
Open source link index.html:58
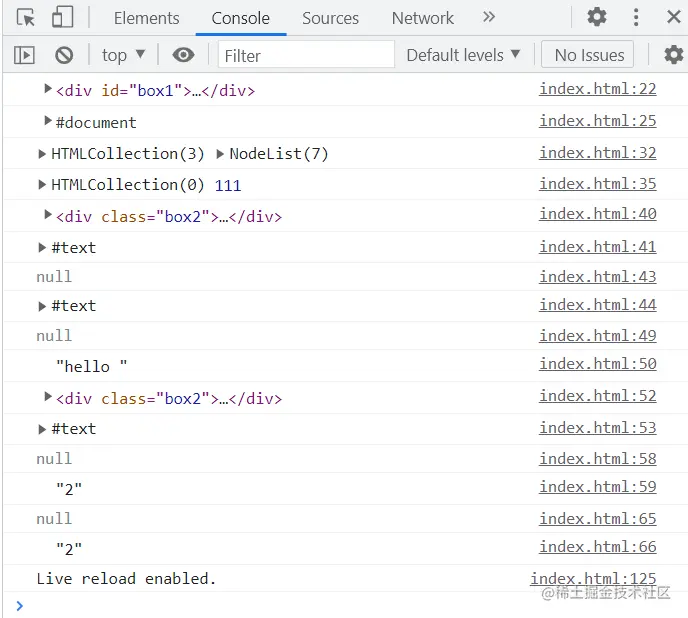tap(598, 459)
